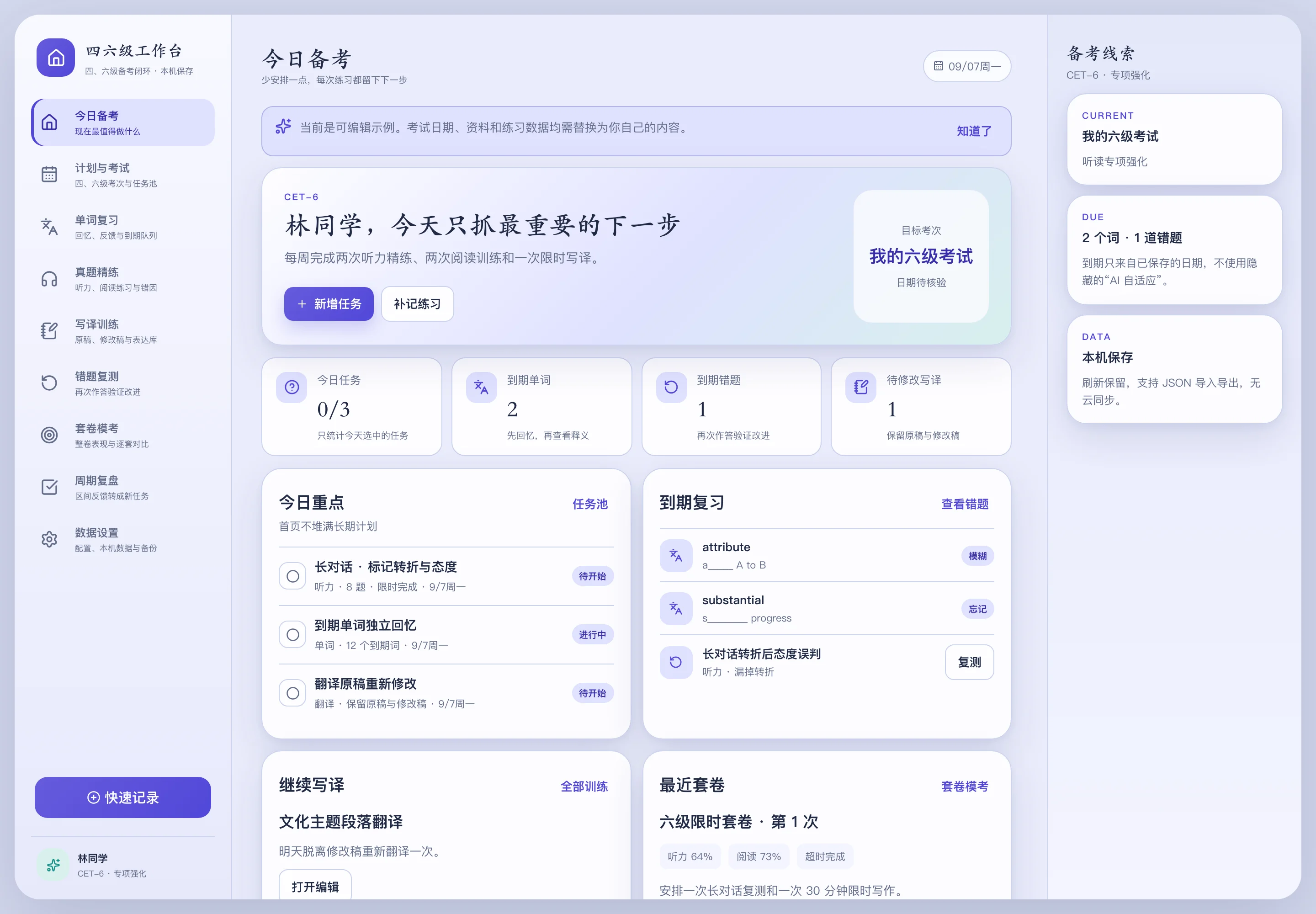The width and height of the screenshot is (1316, 914).
Task: Click the 复测 button
Action: 970,662
